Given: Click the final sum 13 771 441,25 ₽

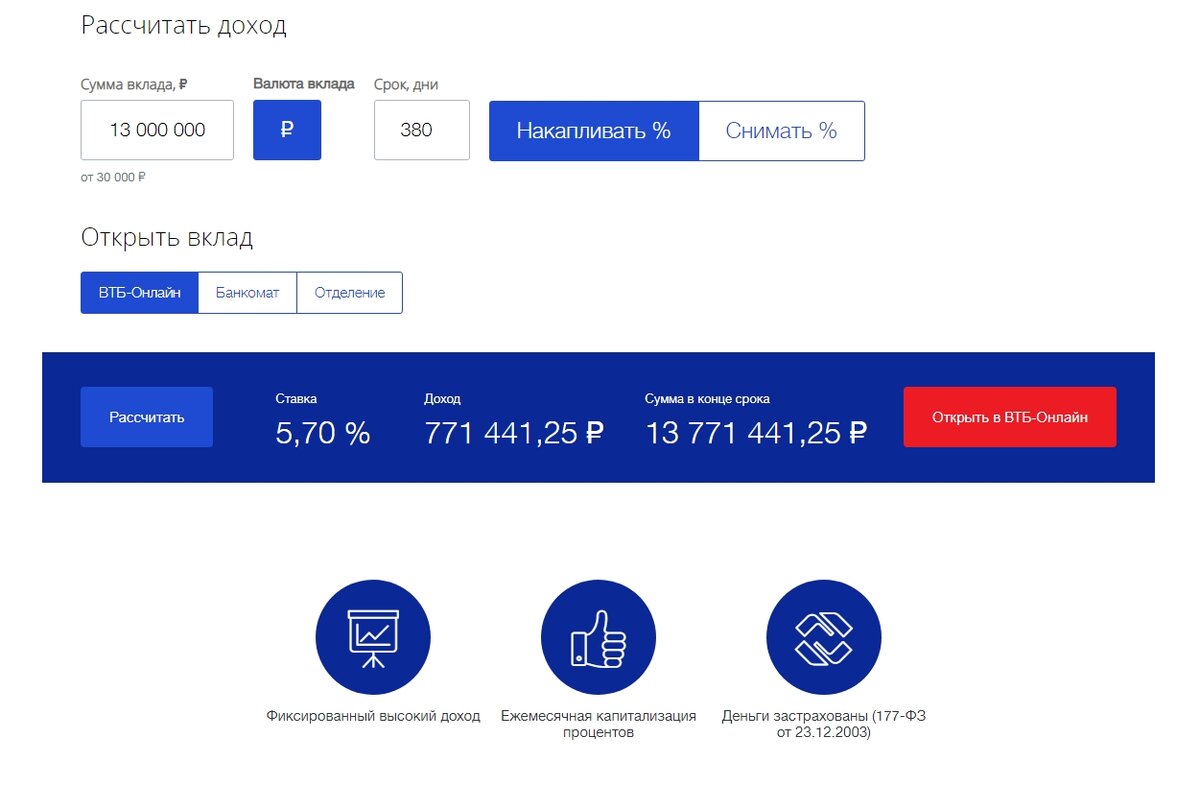Looking at the screenshot, I should [756, 433].
